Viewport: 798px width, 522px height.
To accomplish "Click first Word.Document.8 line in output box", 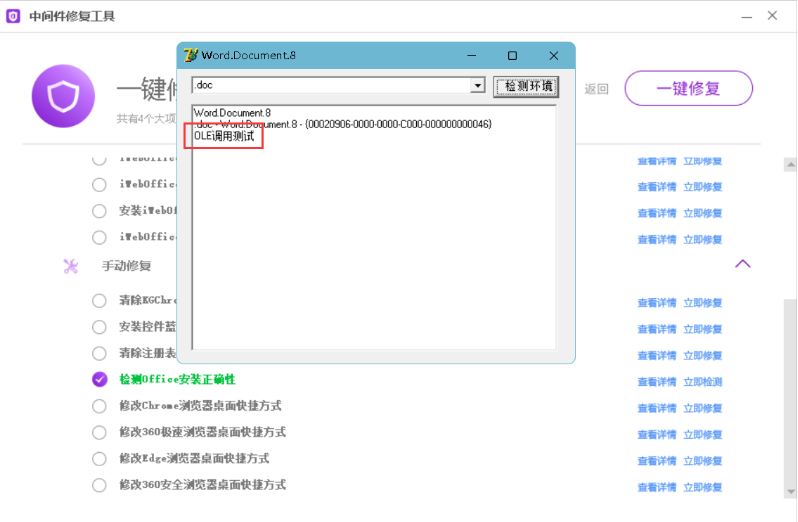I will (x=233, y=113).
